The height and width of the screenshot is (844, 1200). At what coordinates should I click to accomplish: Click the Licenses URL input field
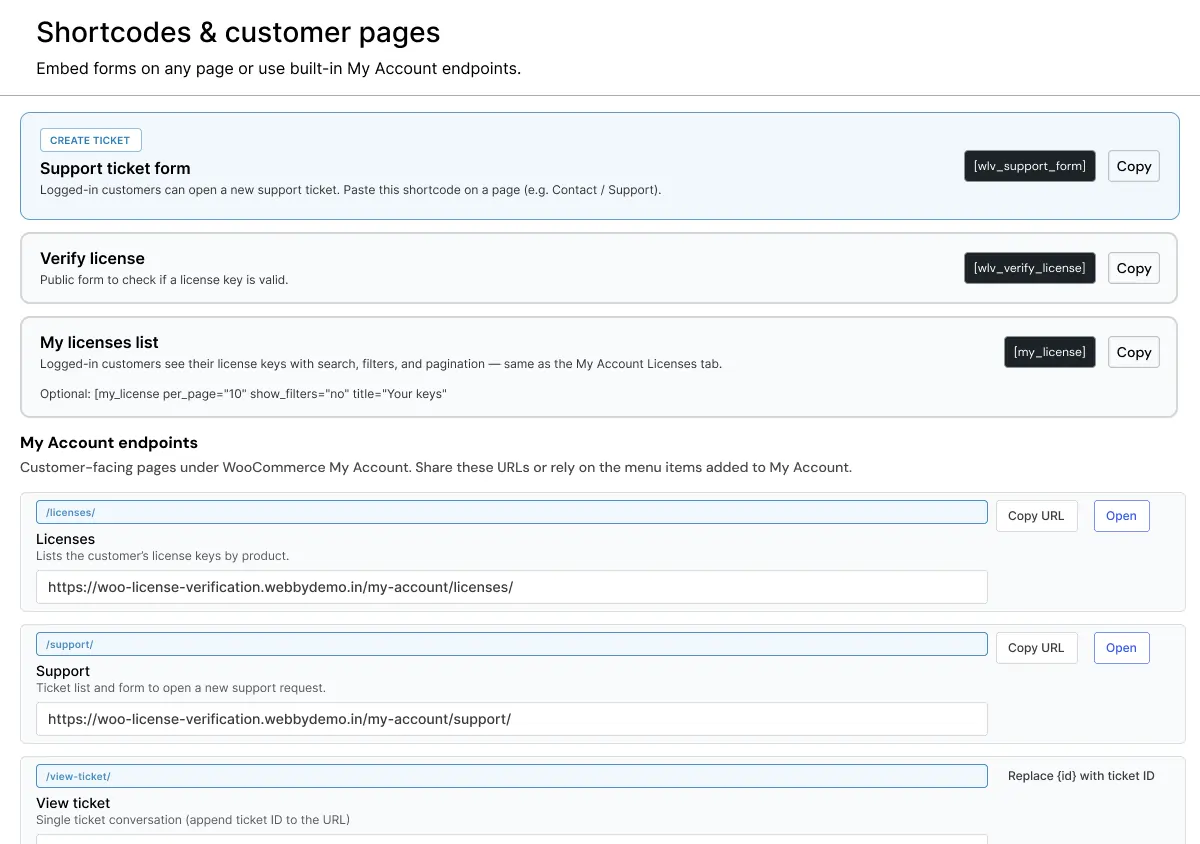[x=511, y=587]
